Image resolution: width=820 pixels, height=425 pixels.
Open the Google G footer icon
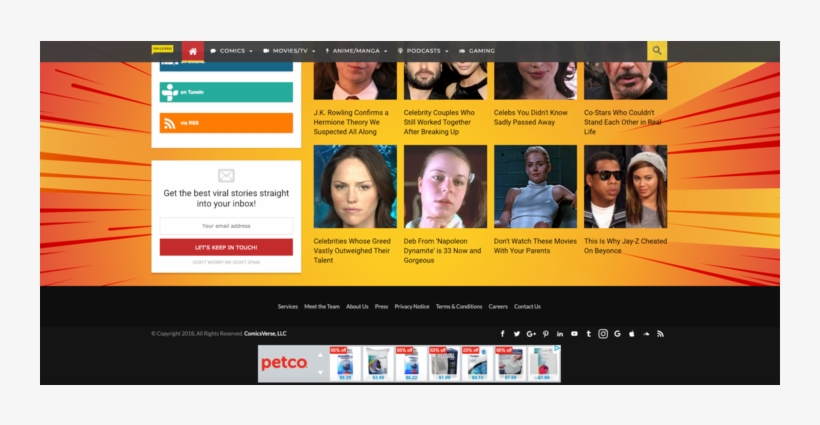click(x=617, y=334)
